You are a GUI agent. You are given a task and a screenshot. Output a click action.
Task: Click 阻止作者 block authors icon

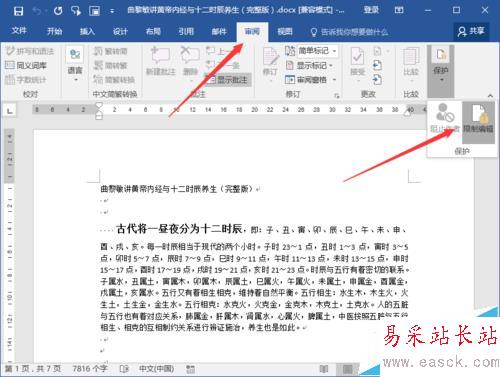point(445,118)
